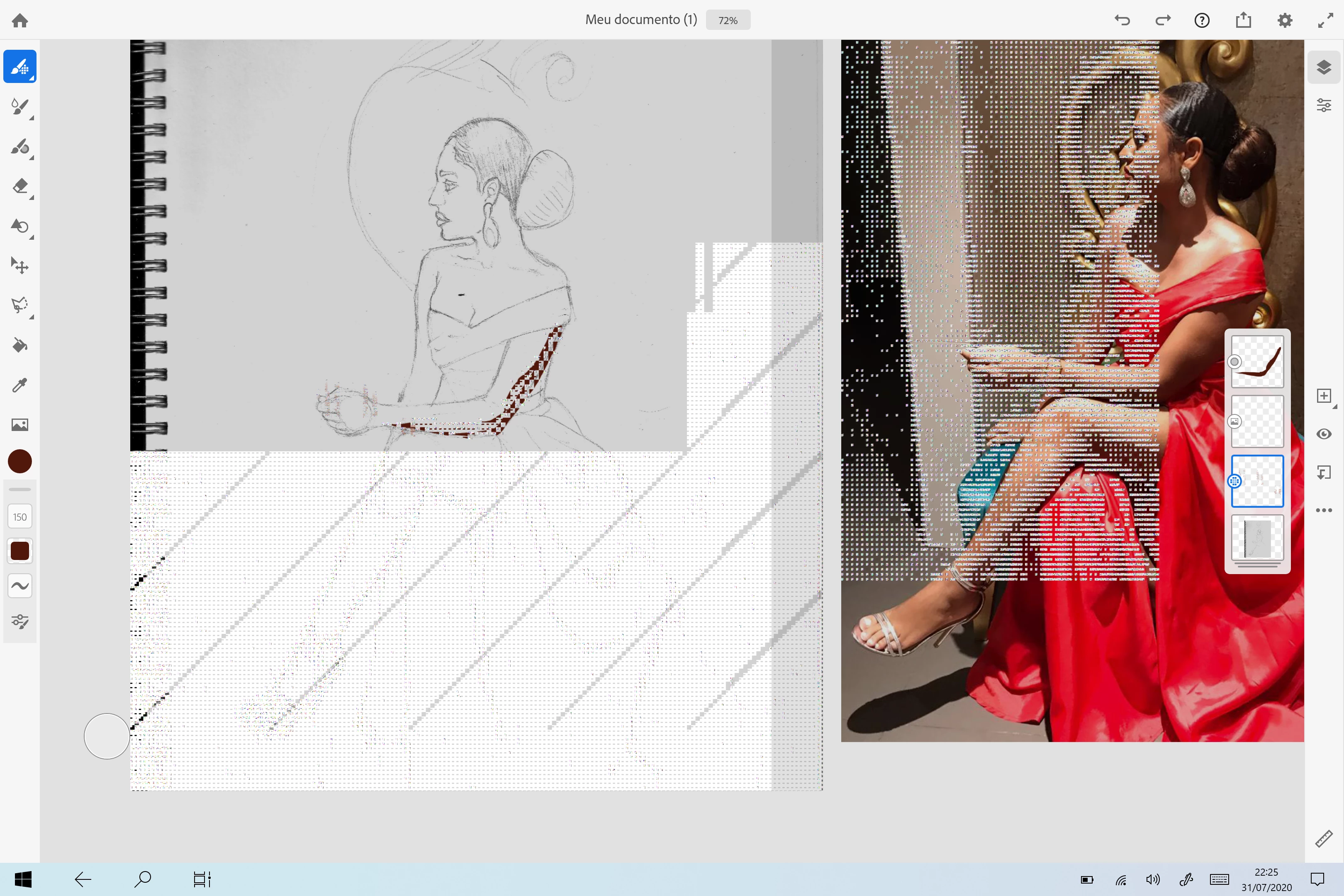Viewport: 1344px width, 896px height.
Task: Pick the Eyedropper tool
Action: (x=20, y=385)
